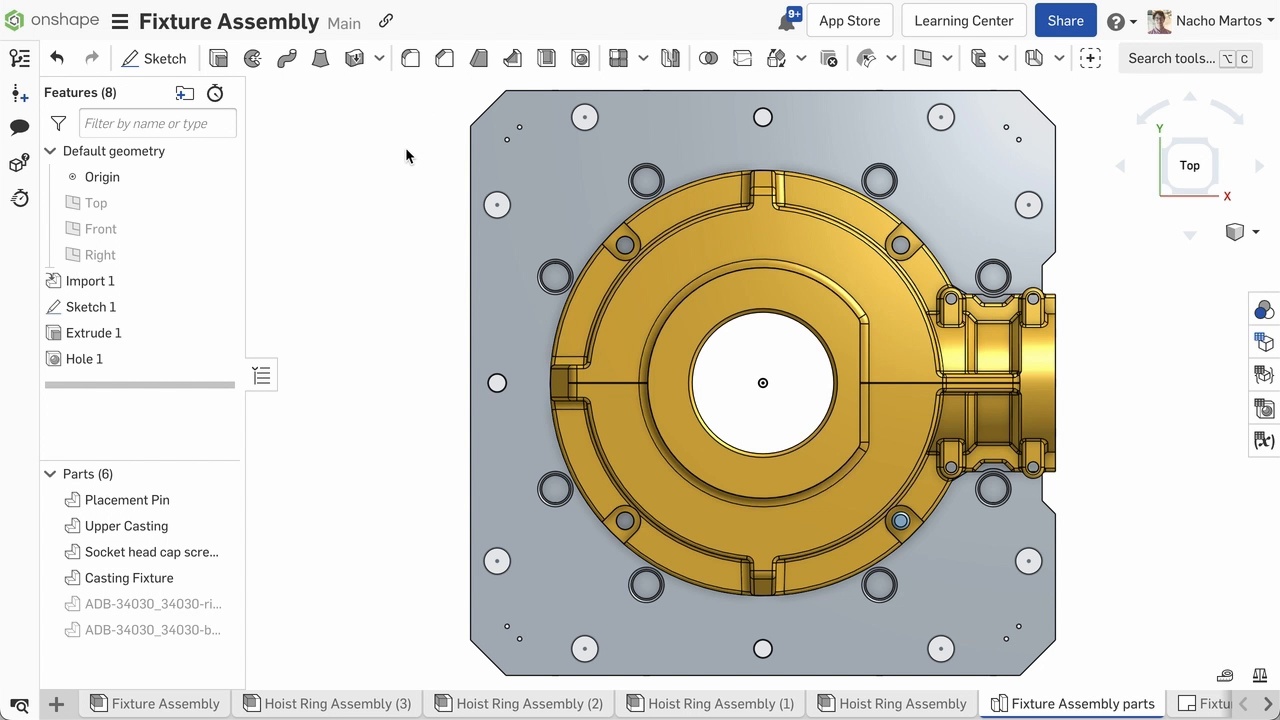Select the Revolve tool
Screen dimensions: 1280x720
point(253,59)
